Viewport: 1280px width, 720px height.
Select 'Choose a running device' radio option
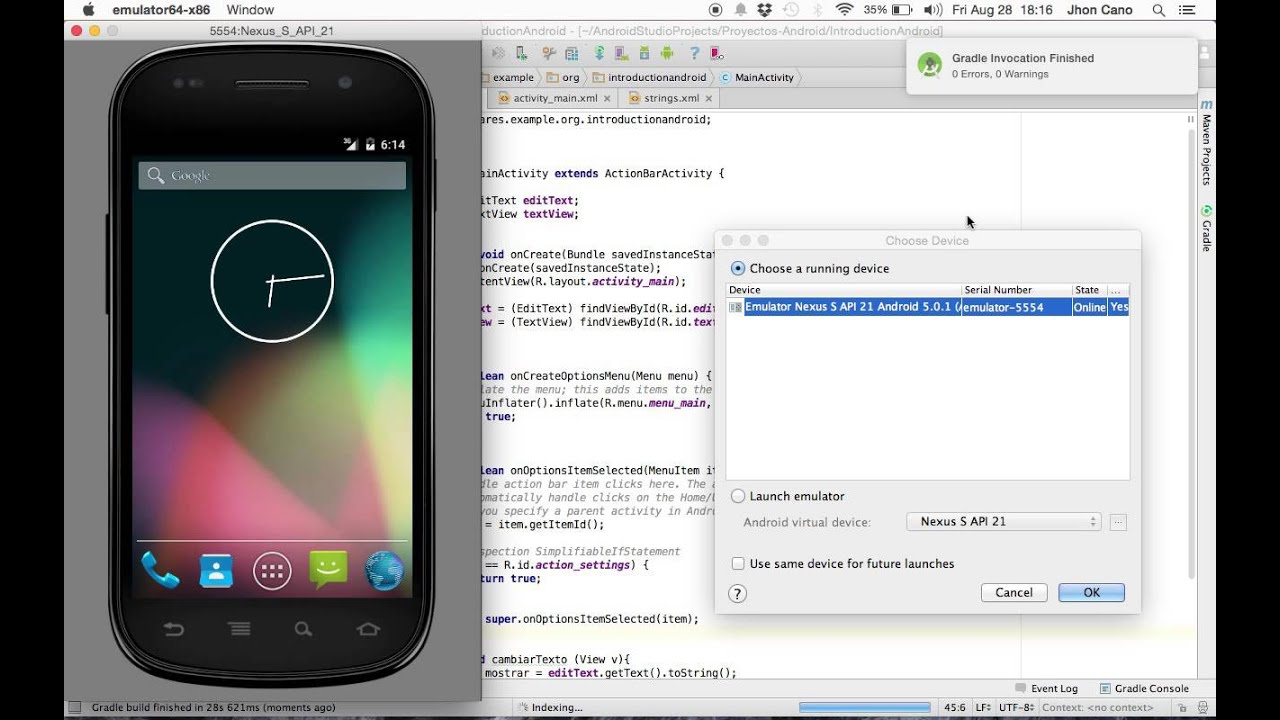pos(738,268)
